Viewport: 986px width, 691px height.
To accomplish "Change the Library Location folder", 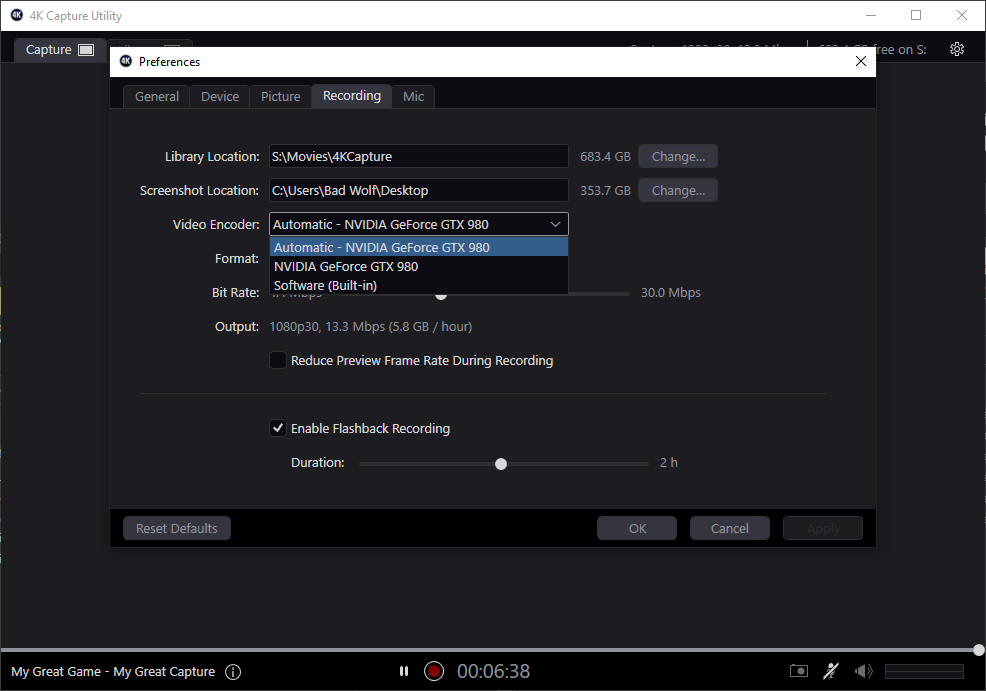I will (x=678, y=157).
